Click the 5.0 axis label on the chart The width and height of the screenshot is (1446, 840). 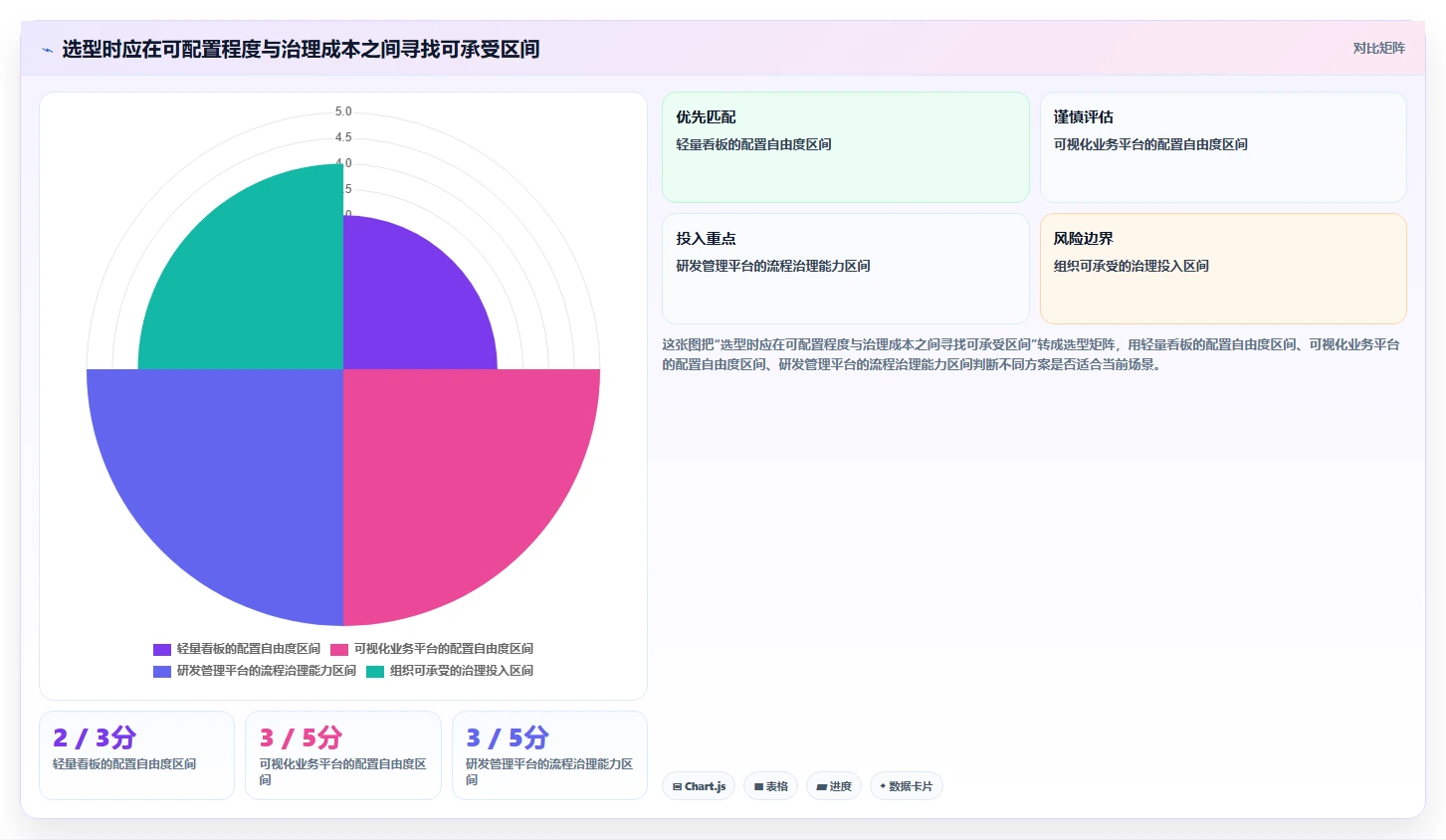click(343, 111)
